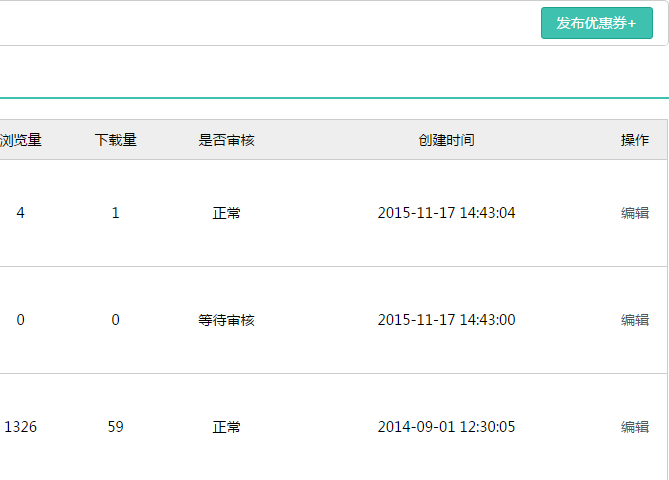
Task: Click the 是否审核 column header
Action: point(227,140)
